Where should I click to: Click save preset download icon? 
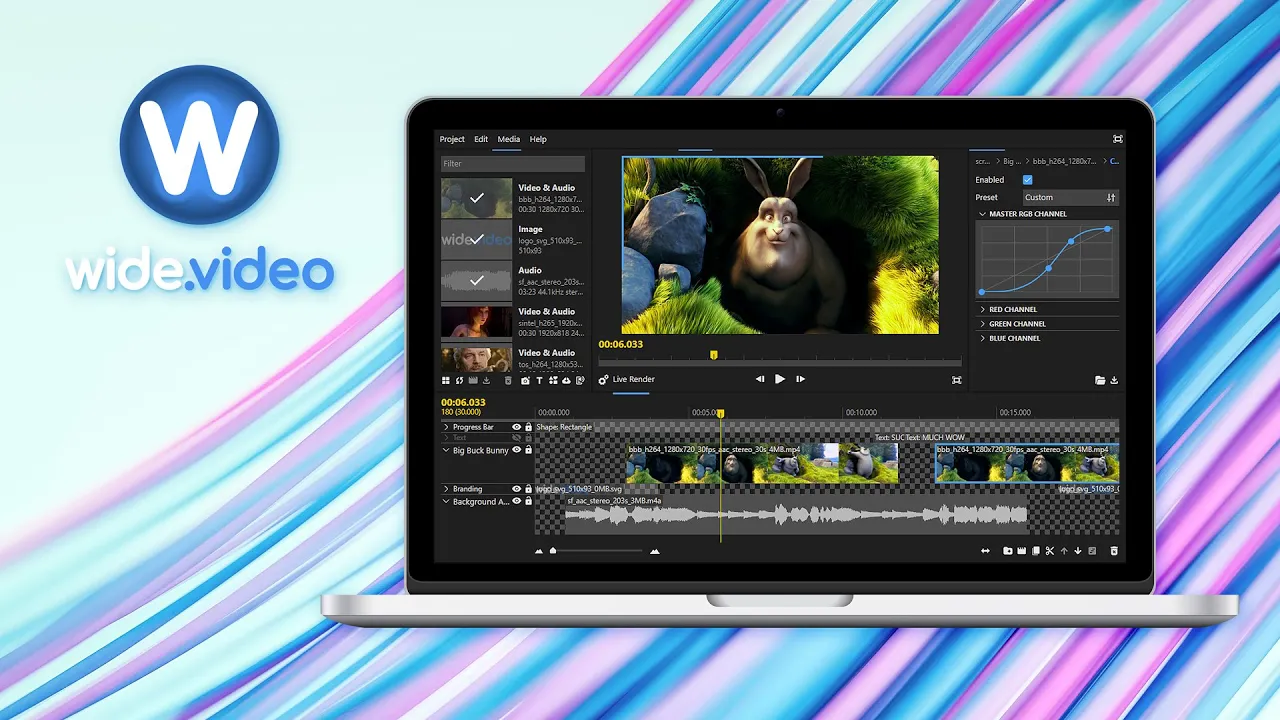point(1114,380)
